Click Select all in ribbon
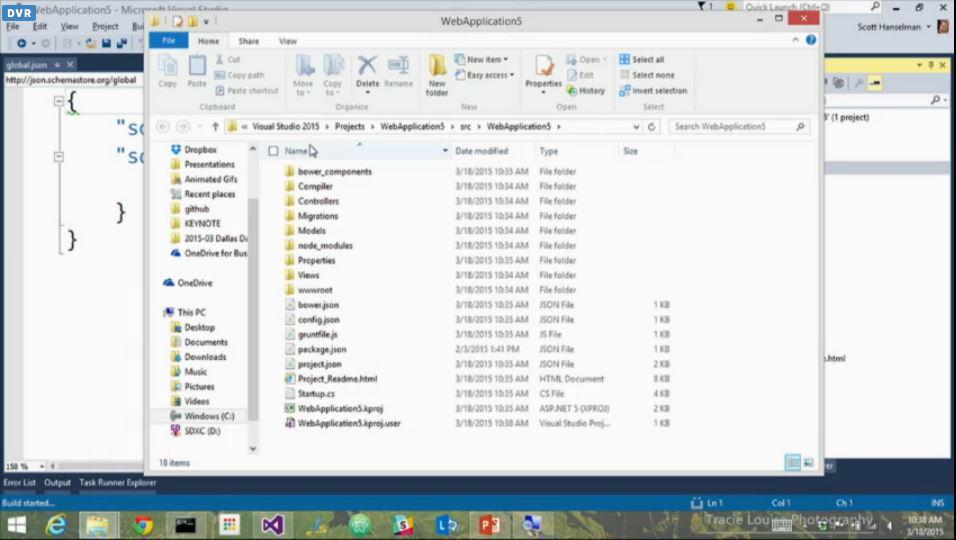This screenshot has width=956, height=540. (642, 60)
